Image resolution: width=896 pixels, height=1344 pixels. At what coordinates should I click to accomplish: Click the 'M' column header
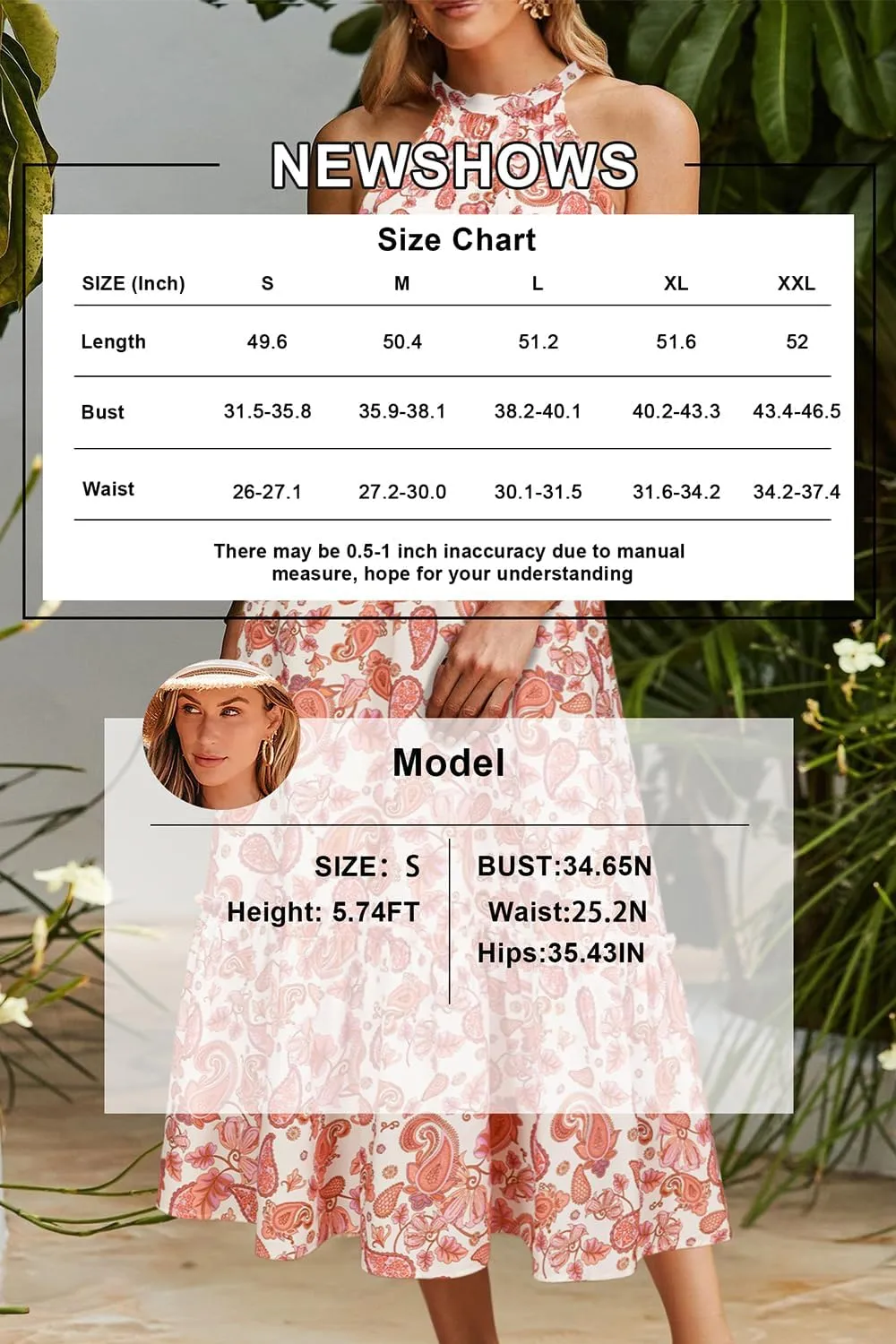(x=402, y=283)
